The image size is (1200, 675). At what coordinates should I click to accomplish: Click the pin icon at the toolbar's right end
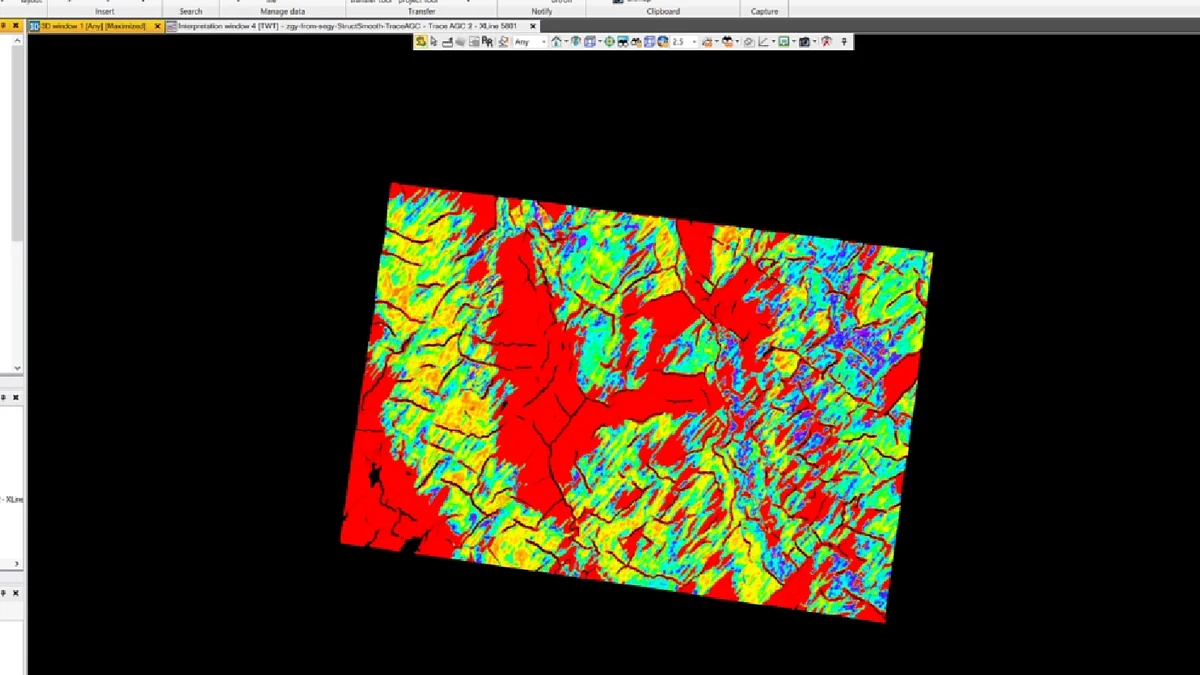(x=846, y=42)
